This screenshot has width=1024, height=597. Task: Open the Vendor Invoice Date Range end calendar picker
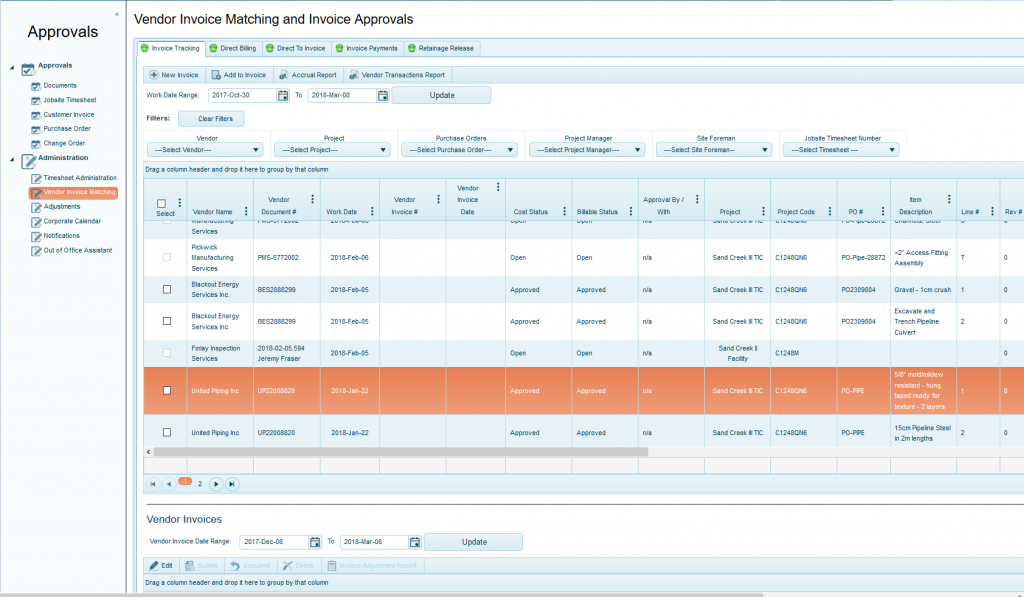(414, 541)
